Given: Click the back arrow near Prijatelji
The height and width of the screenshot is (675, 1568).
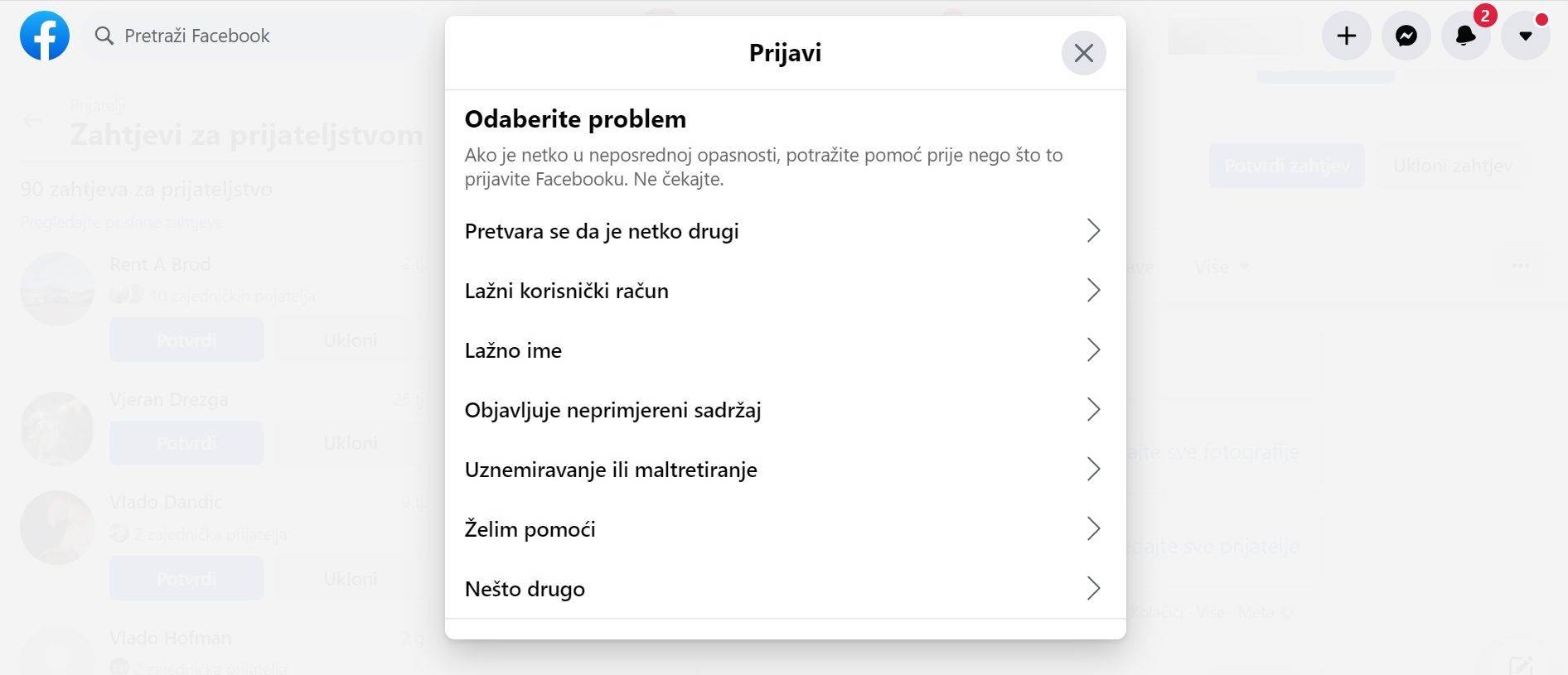Looking at the screenshot, I should [x=32, y=120].
